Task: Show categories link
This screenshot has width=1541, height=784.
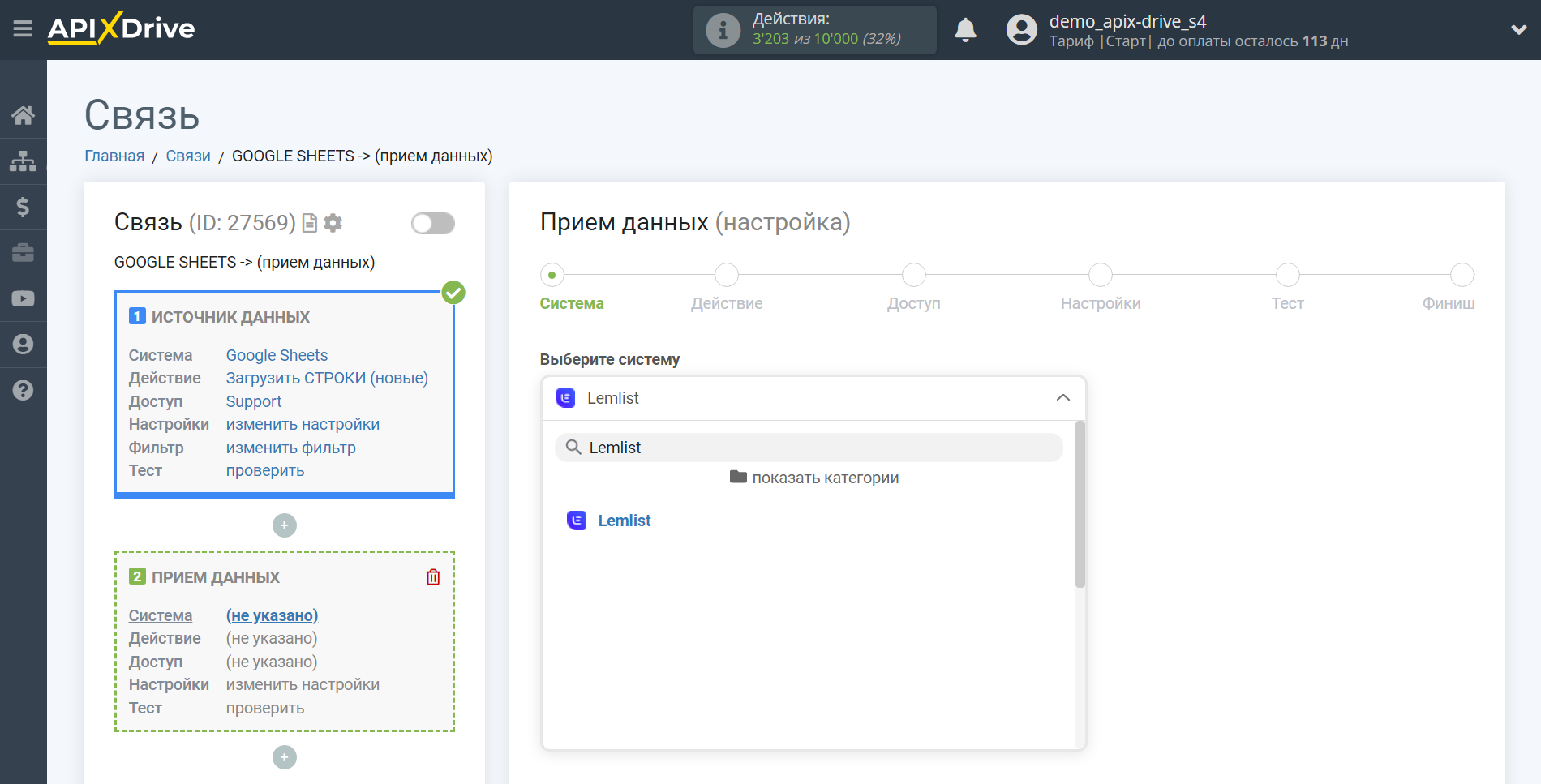Action: pyautogui.click(x=826, y=478)
